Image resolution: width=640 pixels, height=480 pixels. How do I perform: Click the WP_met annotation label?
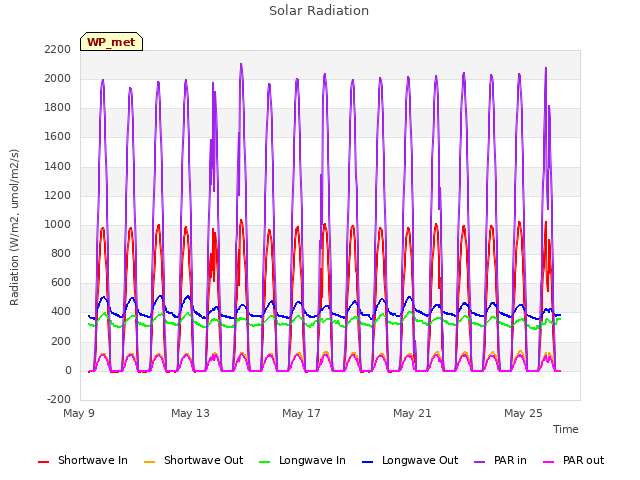click(x=111, y=42)
